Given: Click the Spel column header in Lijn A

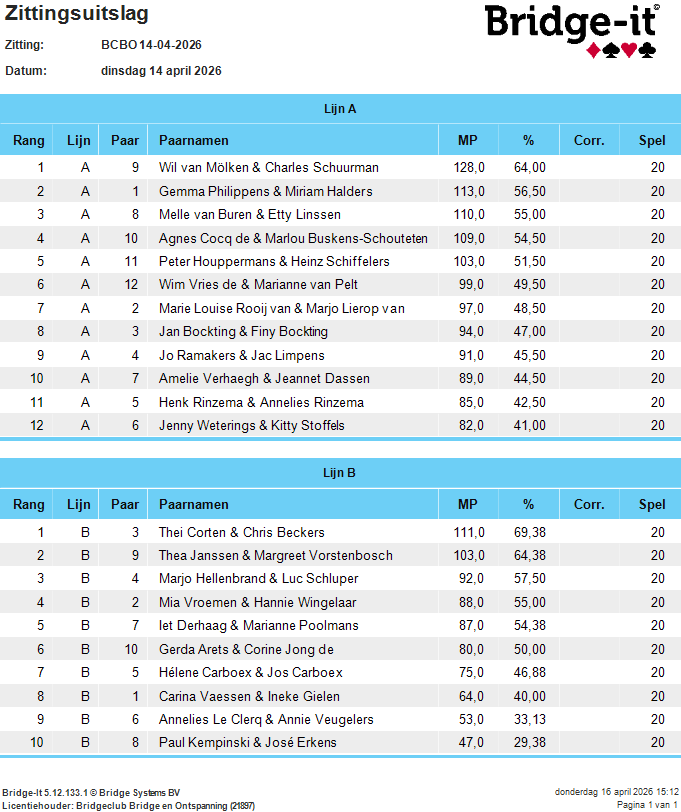Looking at the screenshot, I should 652,140.
